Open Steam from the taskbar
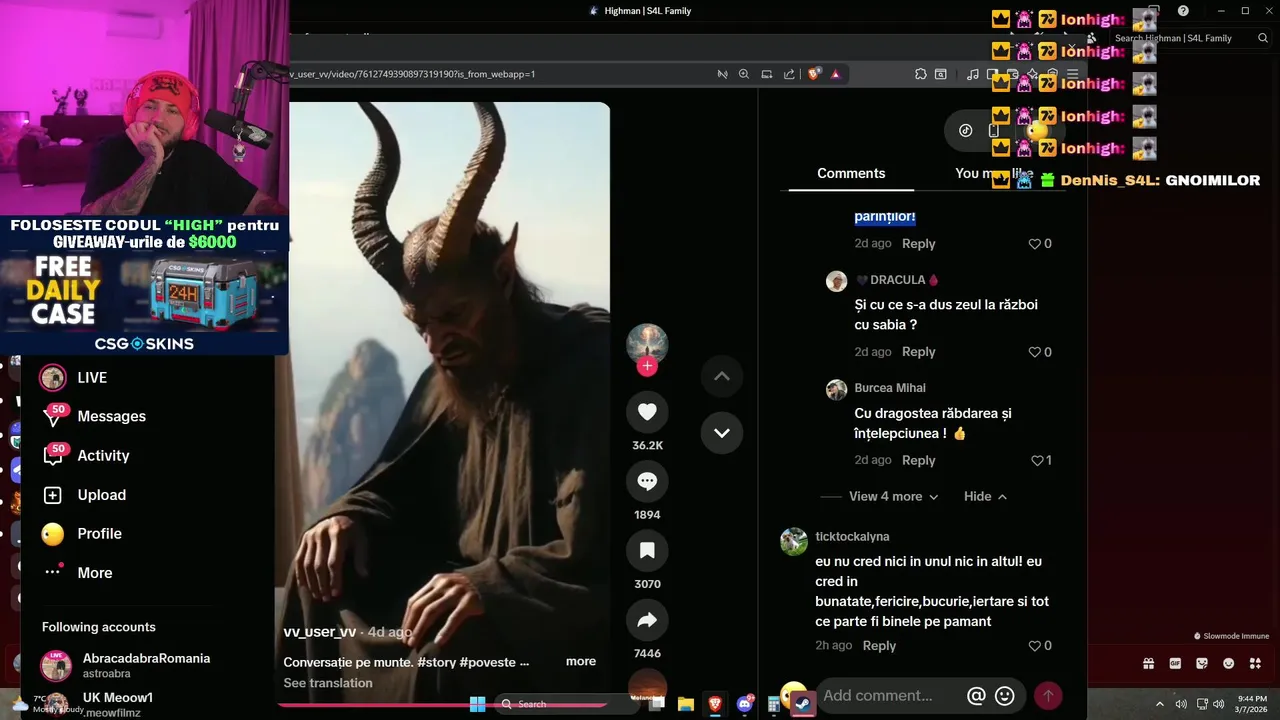The width and height of the screenshot is (1280, 720). [802, 704]
